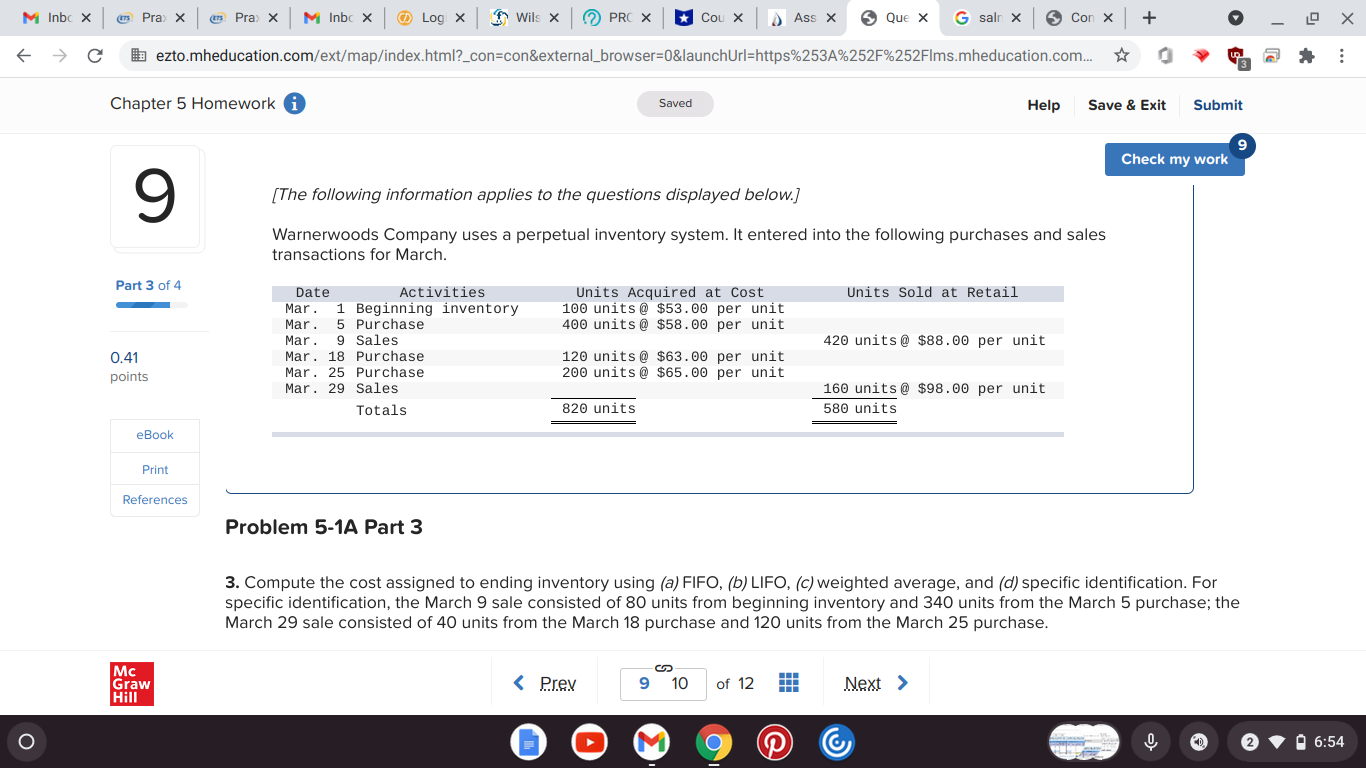Screen dimensions: 1366x768
Task: Open question grid navigator icon
Action: (x=788, y=683)
